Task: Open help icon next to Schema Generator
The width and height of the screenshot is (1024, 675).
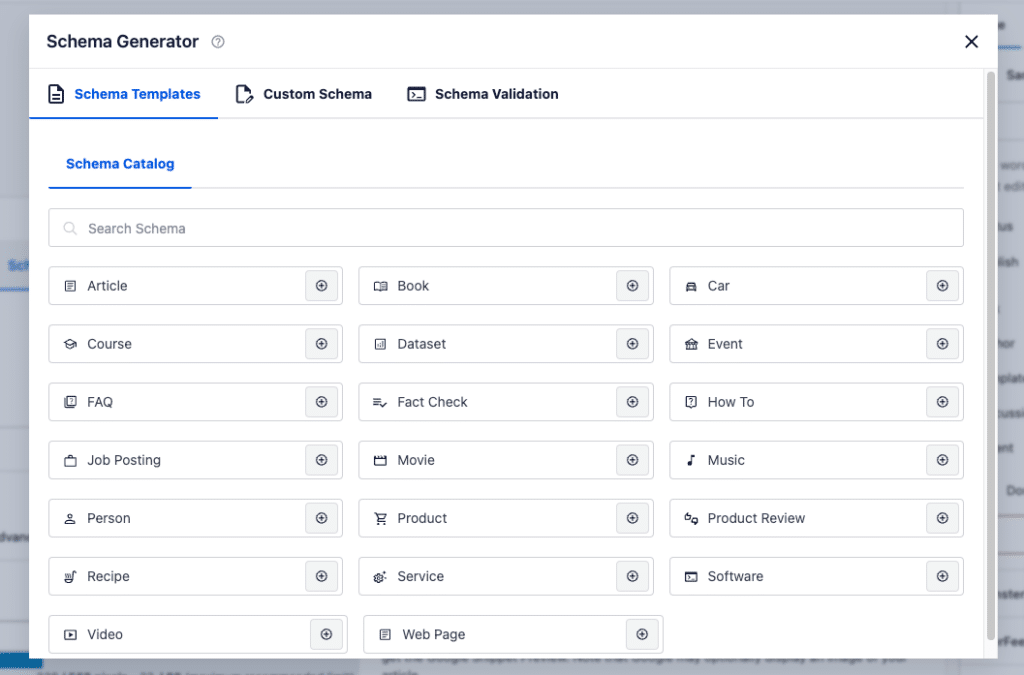Action: [218, 42]
